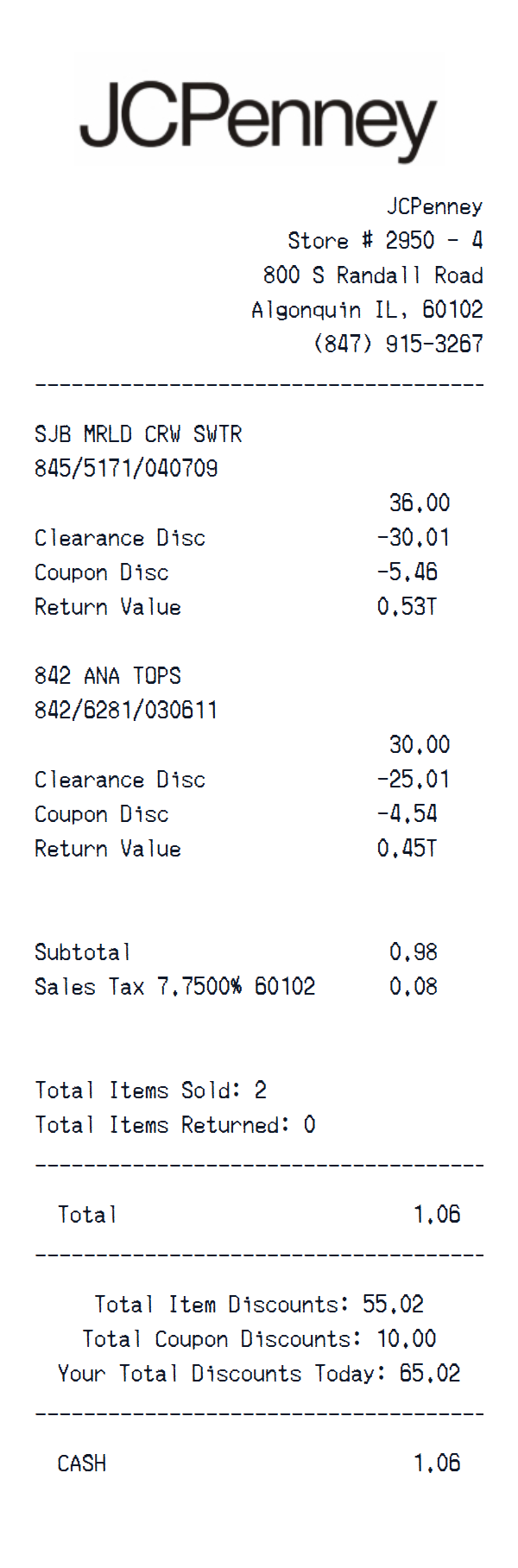Select the -30.01 Clearance Disc amount

pos(413,537)
